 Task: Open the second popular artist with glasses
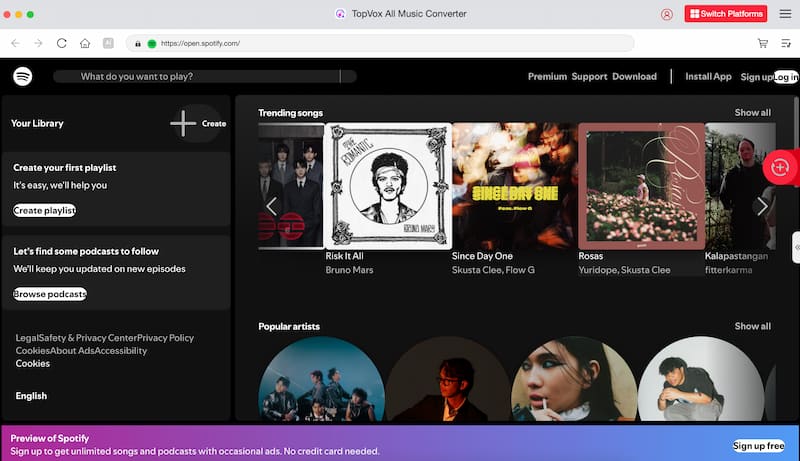tap(448, 379)
